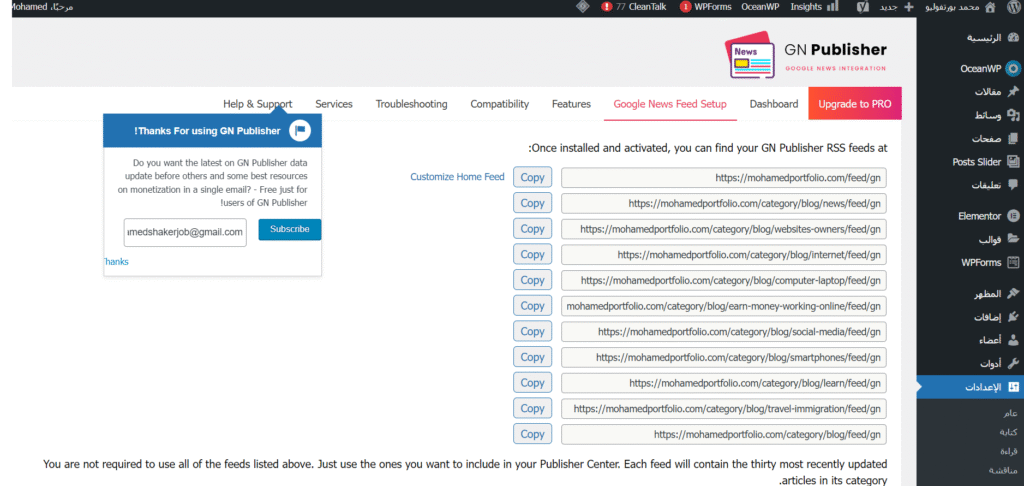Image resolution: width=1024 pixels, height=486 pixels.
Task: Click the email input field in the popup
Action: pyautogui.click(x=185, y=232)
